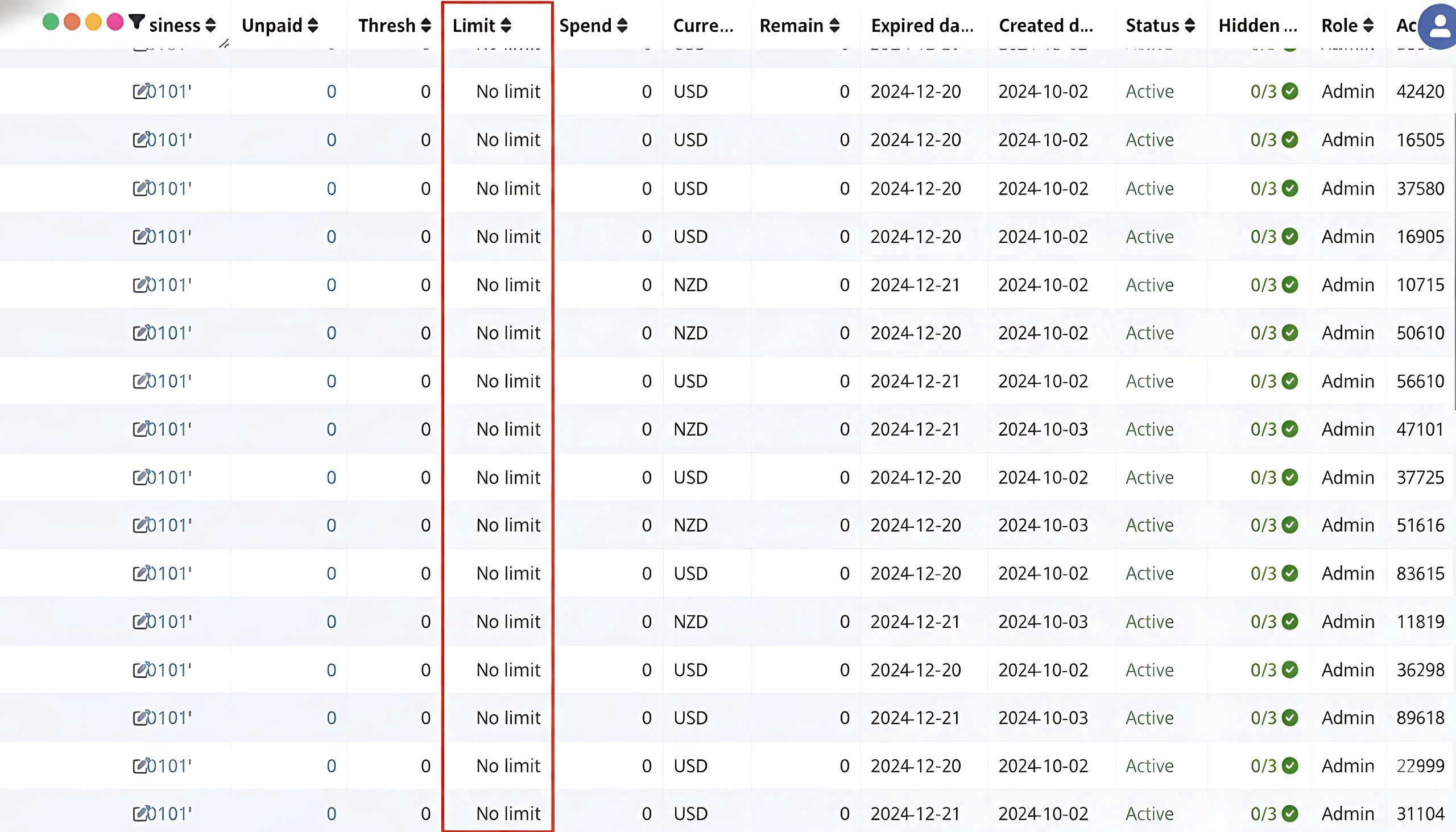Click the edit icon in row 22999
Viewport: 1456px width, 832px height.
pos(140,765)
